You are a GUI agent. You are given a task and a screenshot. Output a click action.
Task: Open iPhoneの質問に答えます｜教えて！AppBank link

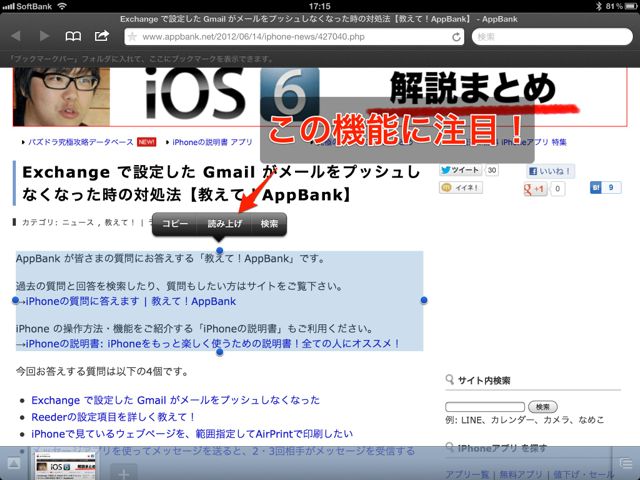(x=131, y=301)
